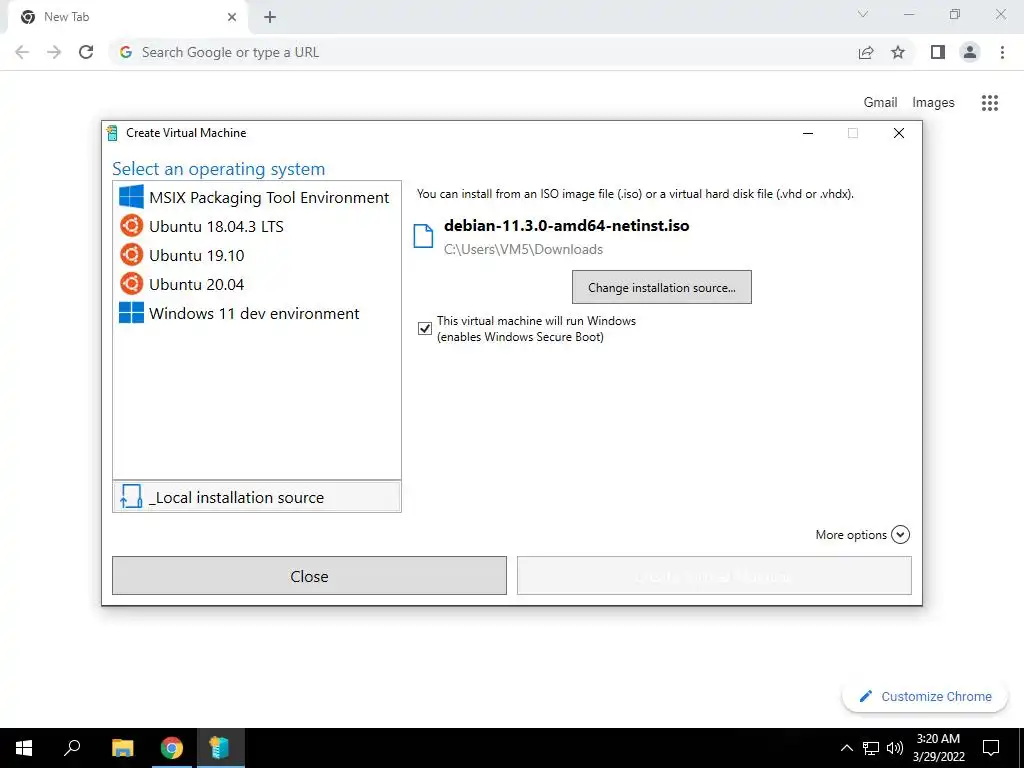Open Chrome tab search dropdown
This screenshot has width=1024, height=768.
pos(863,14)
